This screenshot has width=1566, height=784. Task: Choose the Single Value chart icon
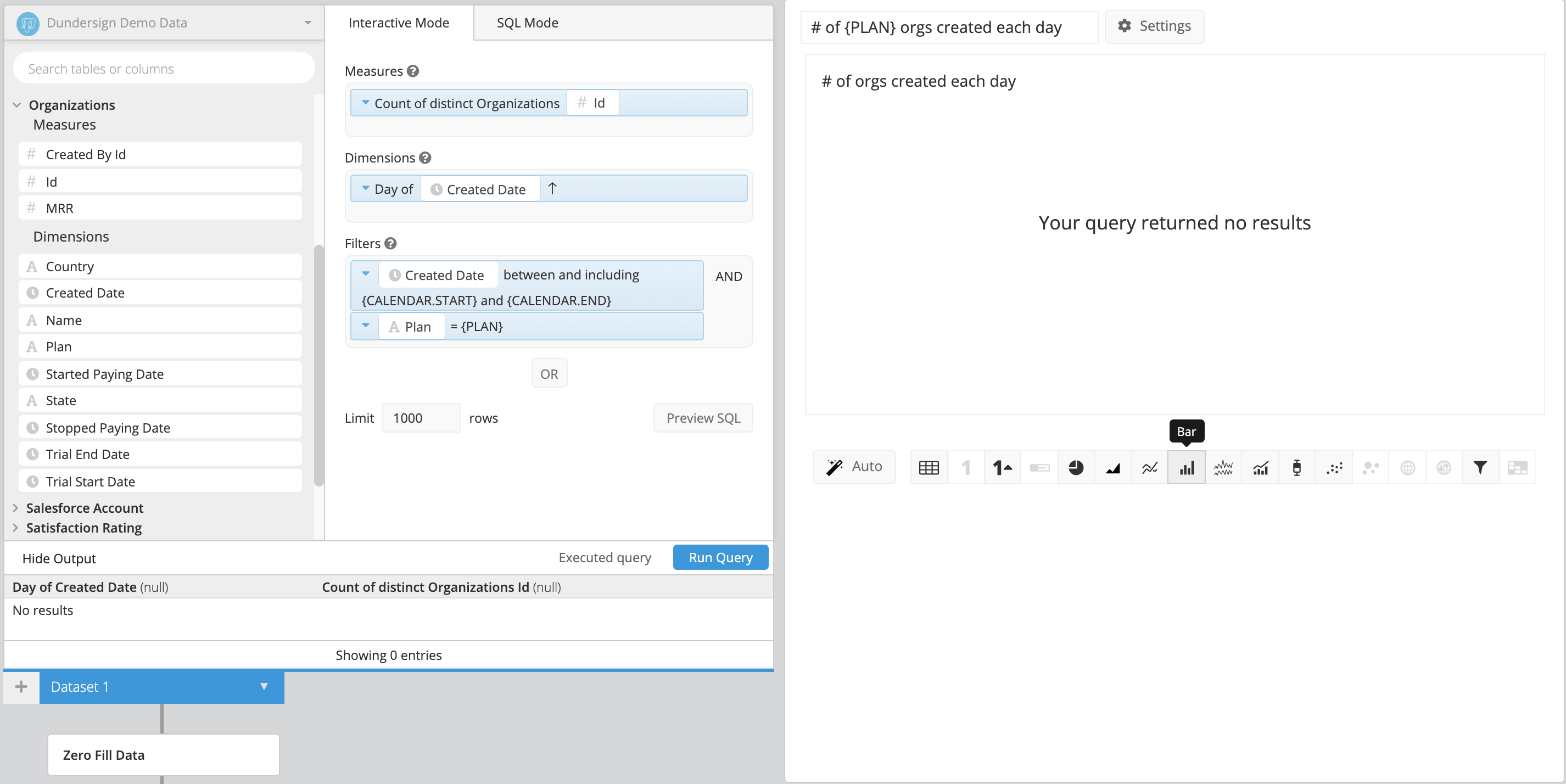click(965, 467)
